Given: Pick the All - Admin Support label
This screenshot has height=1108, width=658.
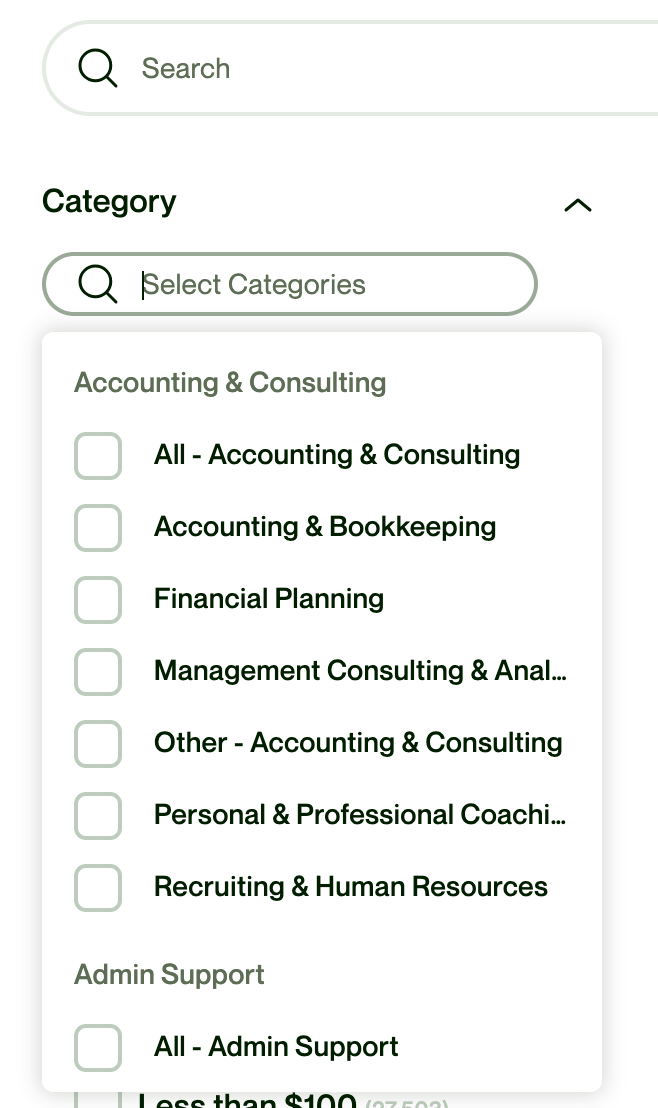Looking at the screenshot, I should [276, 1047].
